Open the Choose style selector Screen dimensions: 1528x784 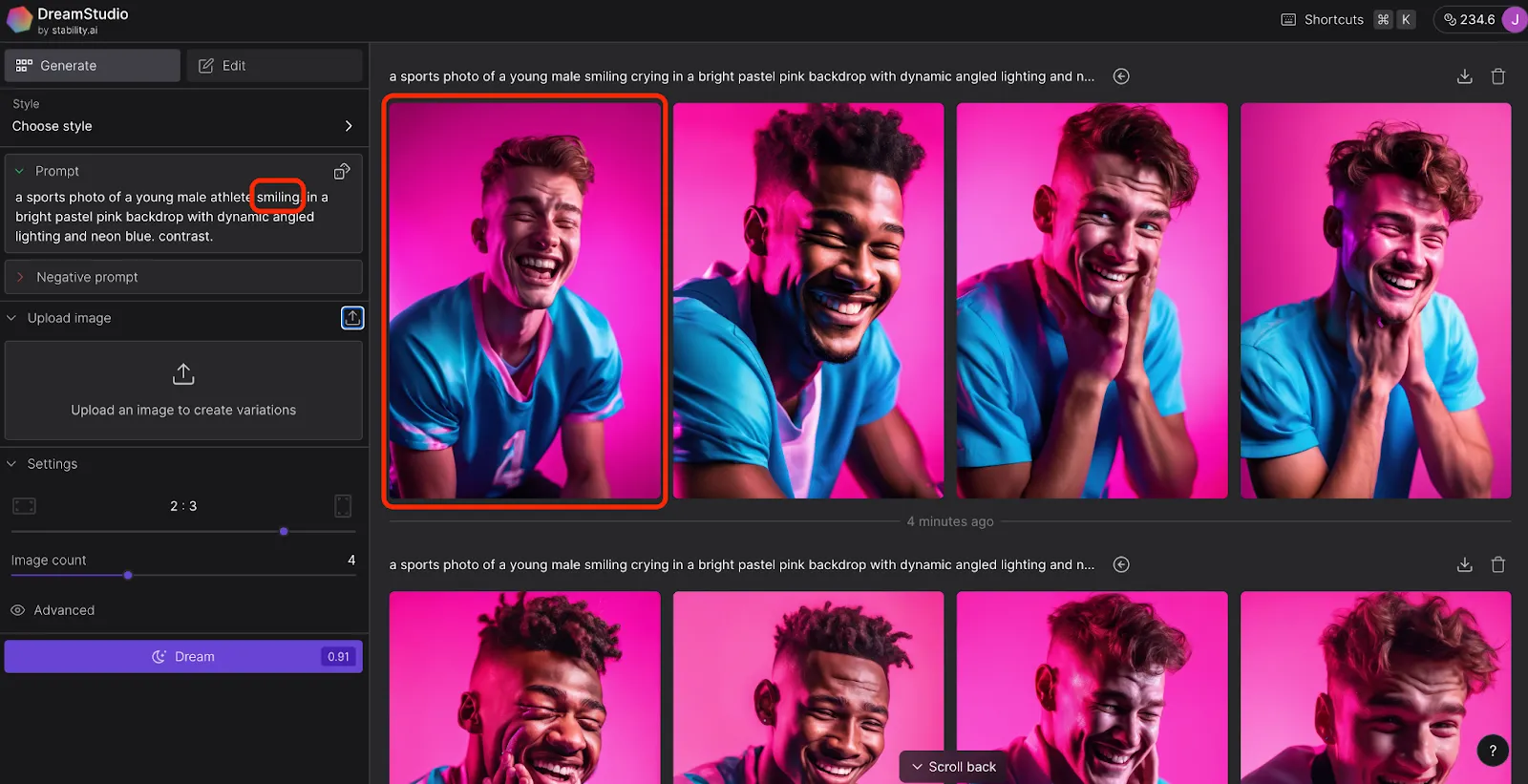click(183, 126)
